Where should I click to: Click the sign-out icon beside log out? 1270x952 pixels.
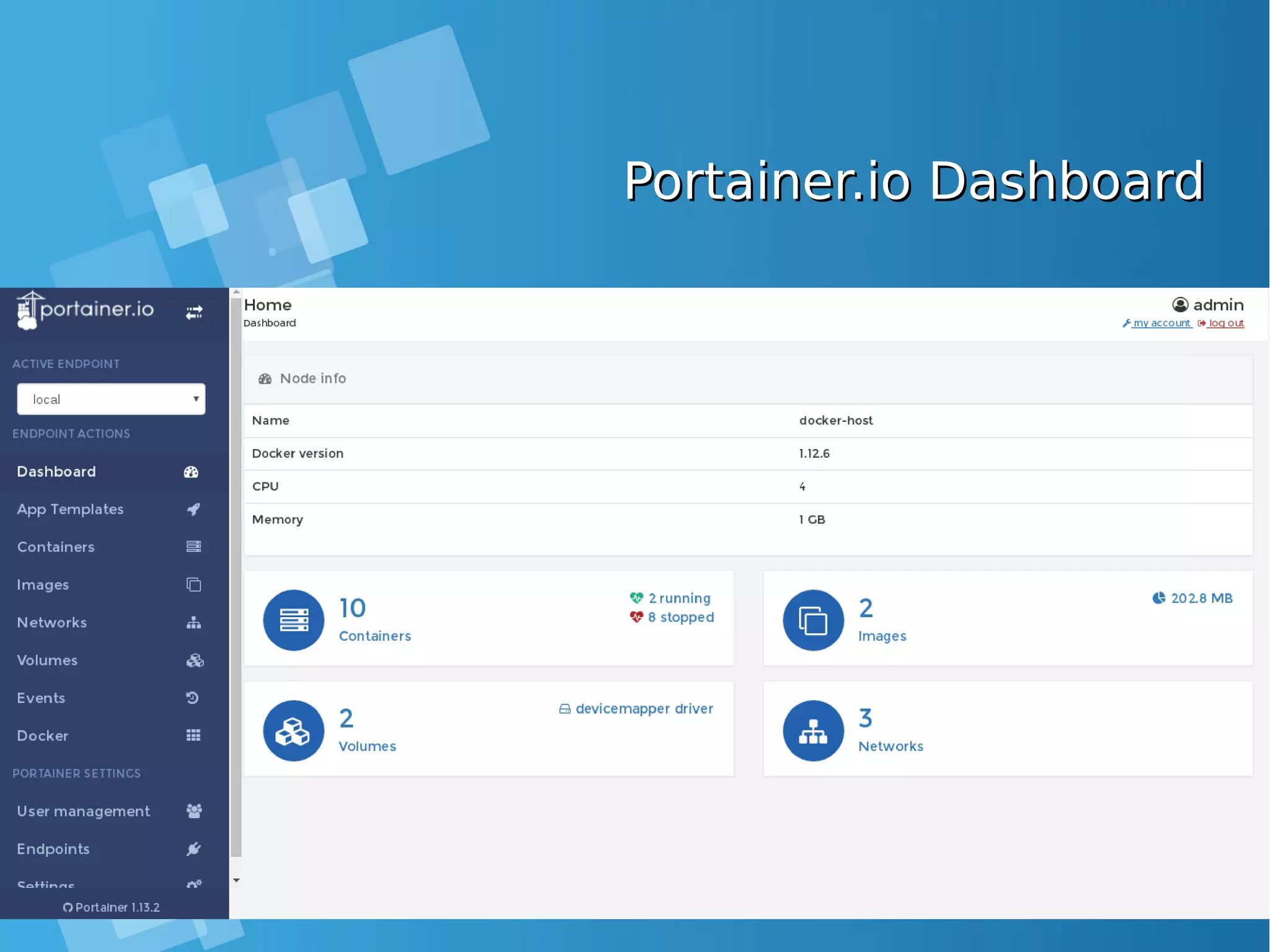[x=1202, y=323]
